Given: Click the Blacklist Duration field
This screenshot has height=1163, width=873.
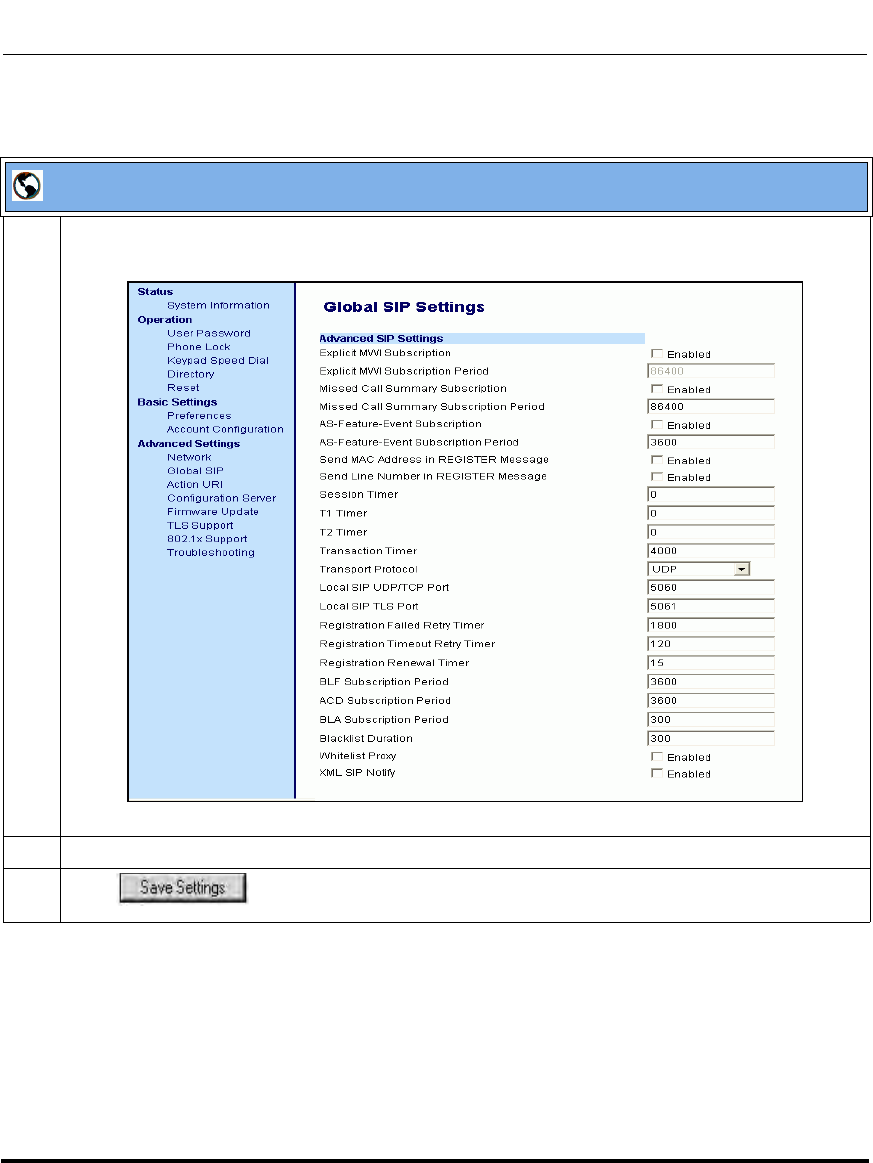Looking at the screenshot, I should pos(711,739).
